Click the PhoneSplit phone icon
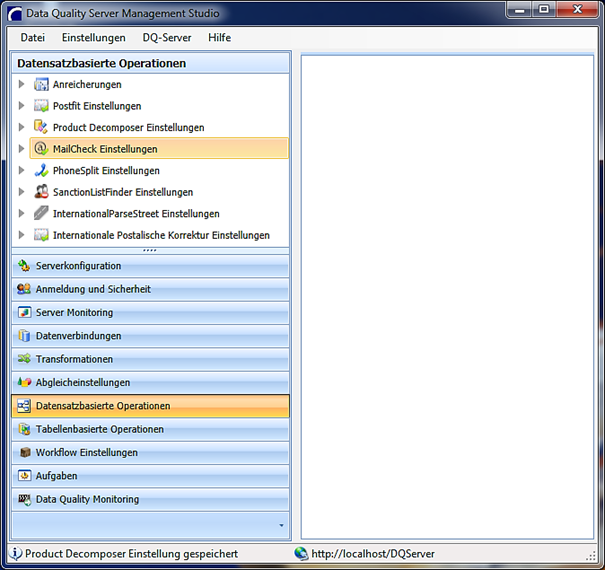 click(x=41, y=170)
